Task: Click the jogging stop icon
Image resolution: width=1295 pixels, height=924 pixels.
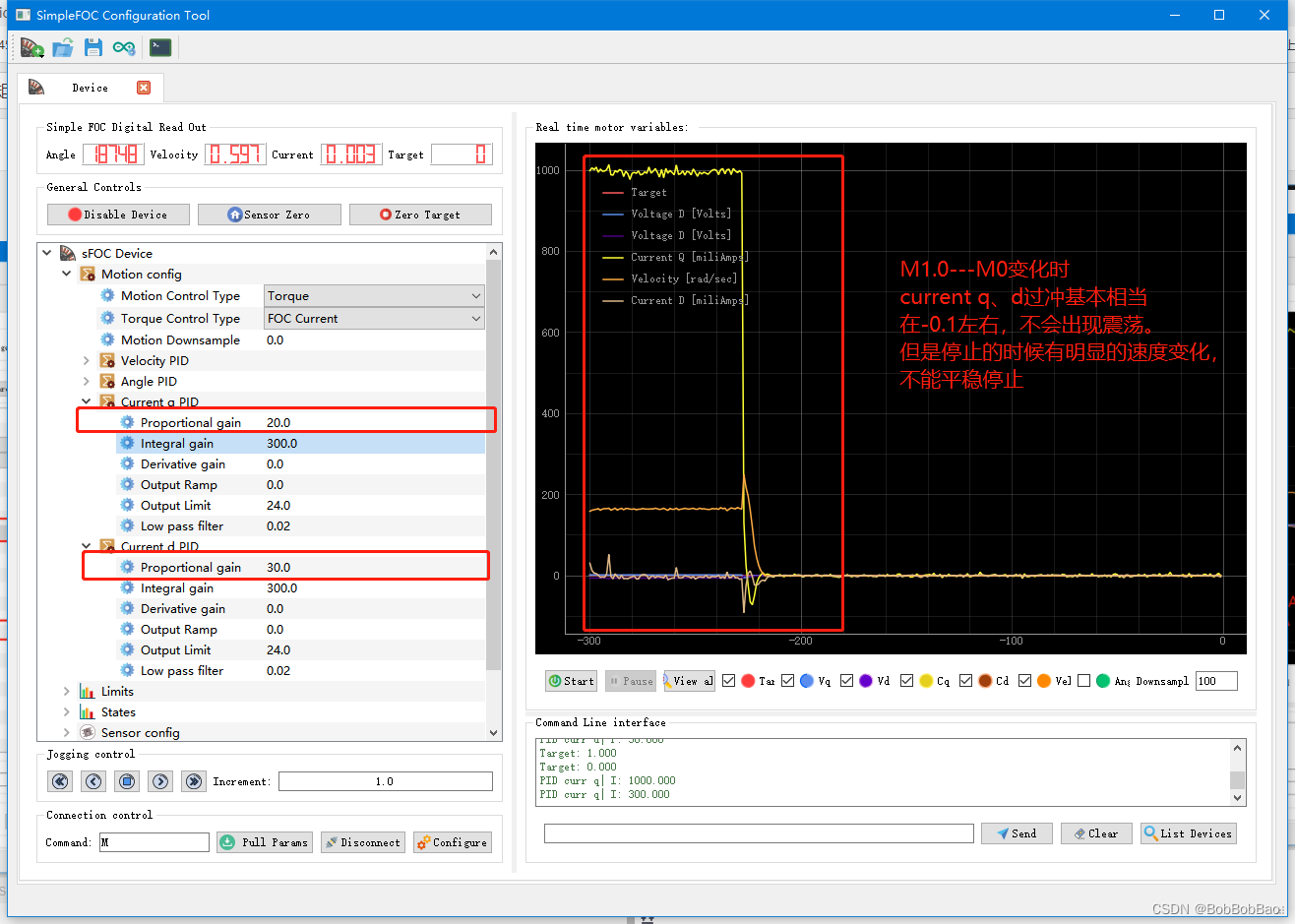Action: point(127,781)
